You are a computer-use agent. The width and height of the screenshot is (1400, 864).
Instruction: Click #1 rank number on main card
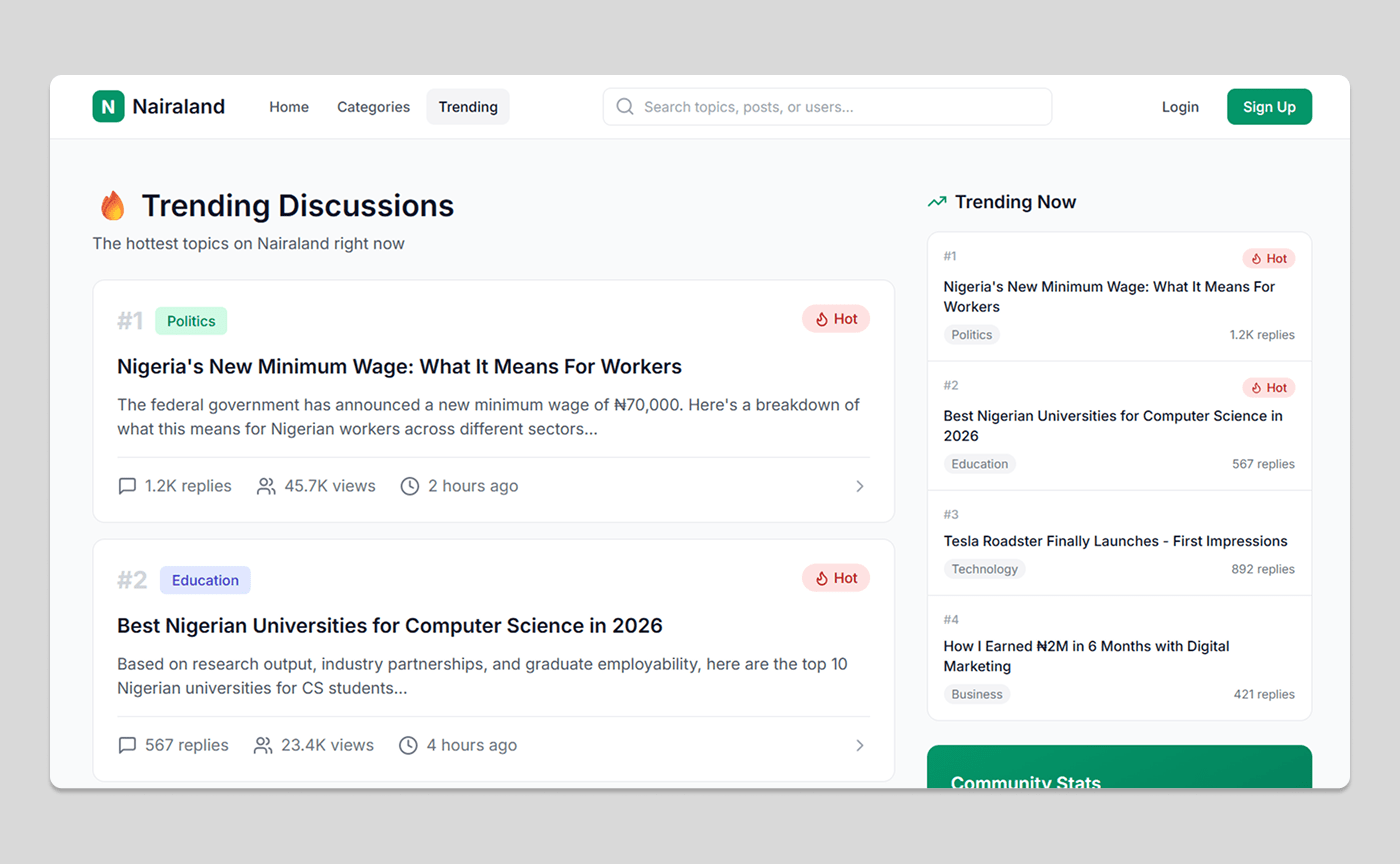pyautogui.click(x=130, y=321)
